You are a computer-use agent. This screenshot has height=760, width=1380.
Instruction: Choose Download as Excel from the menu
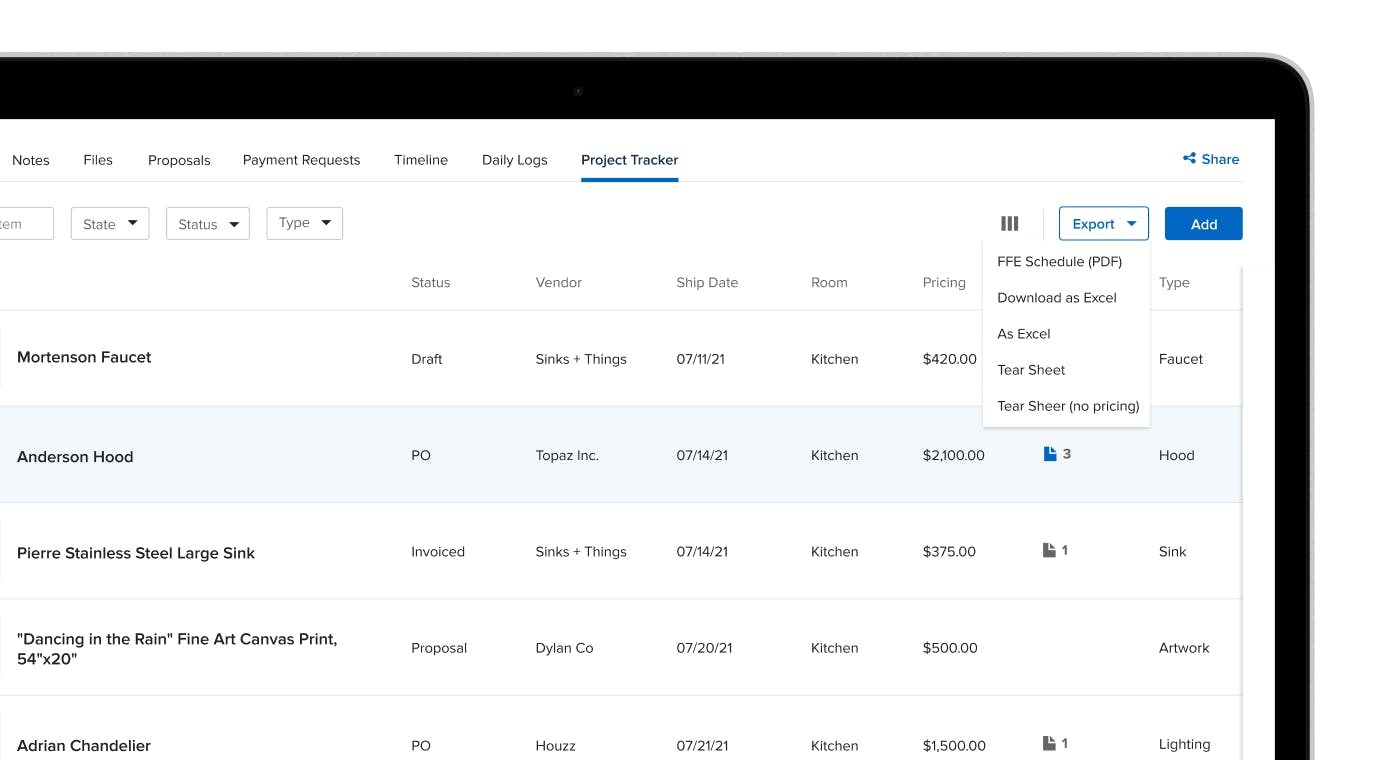pyautogui.click(x=1057, y=297)
